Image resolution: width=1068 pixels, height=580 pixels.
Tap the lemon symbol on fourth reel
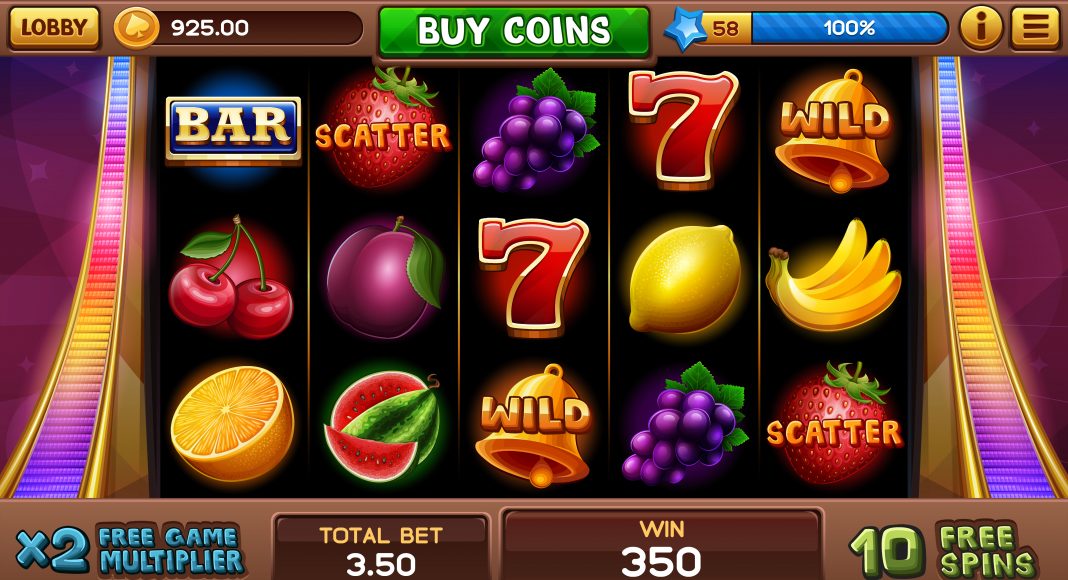pos(684,278)
